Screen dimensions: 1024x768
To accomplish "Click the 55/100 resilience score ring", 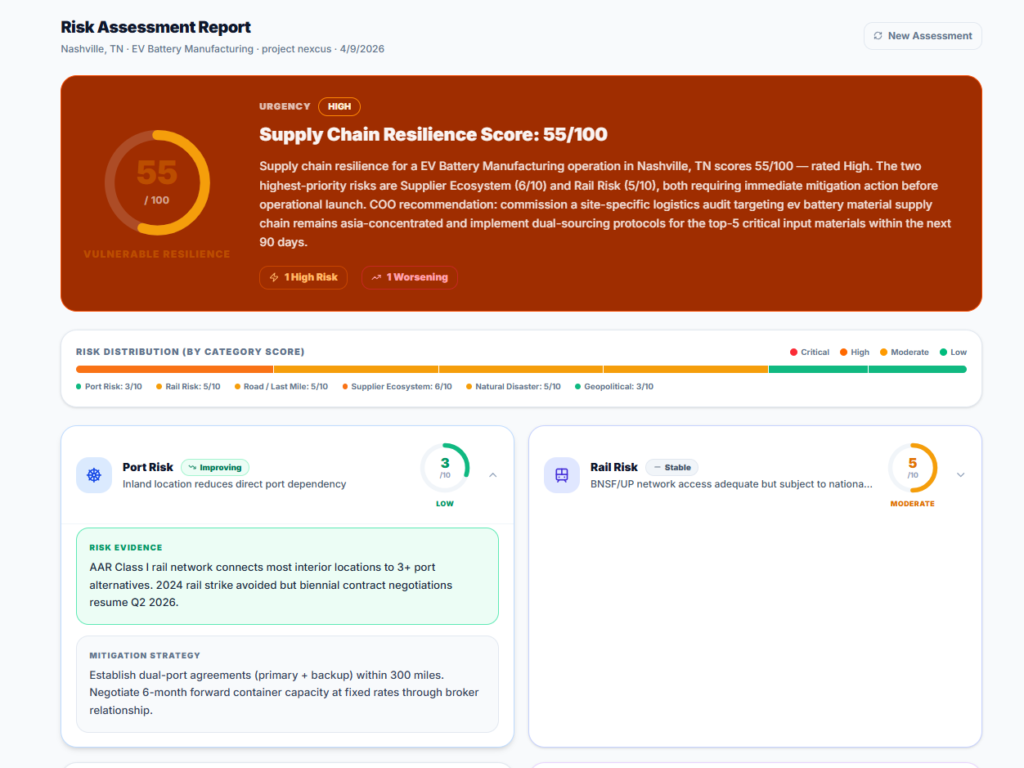I will click(157, 183).
